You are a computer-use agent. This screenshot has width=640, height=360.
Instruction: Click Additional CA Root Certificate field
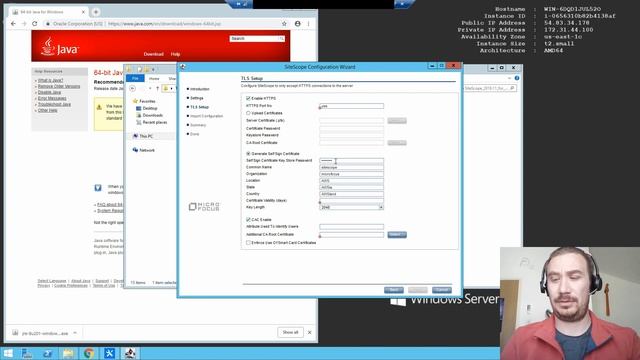pyautogui.click(x=351, y=235)
